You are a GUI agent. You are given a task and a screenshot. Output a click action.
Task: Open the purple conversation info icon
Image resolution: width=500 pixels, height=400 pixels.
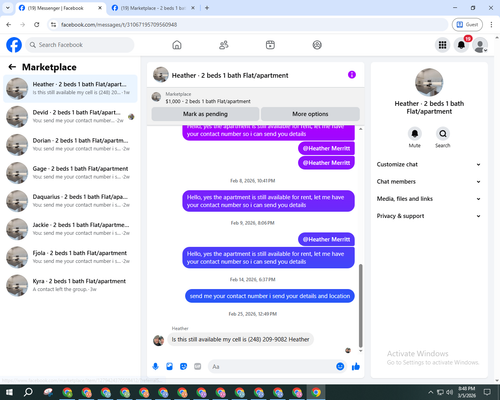(x=352, y=75)
